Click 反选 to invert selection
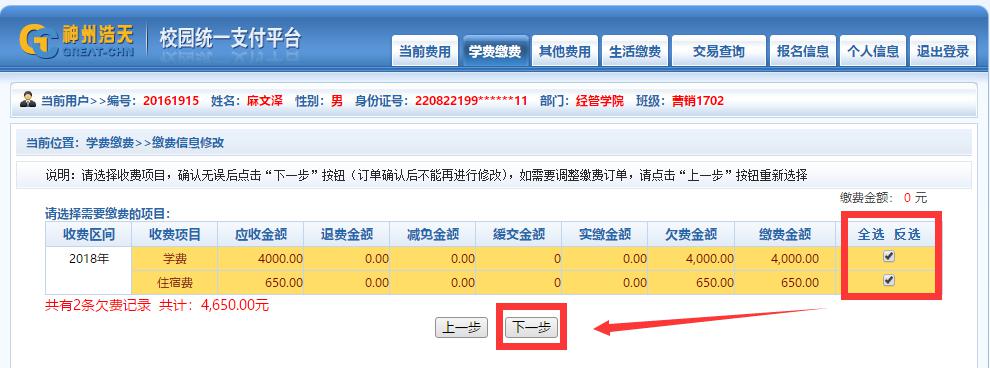Image resolution: width=990 pixels, height=368 pixels. pos(907,234)
